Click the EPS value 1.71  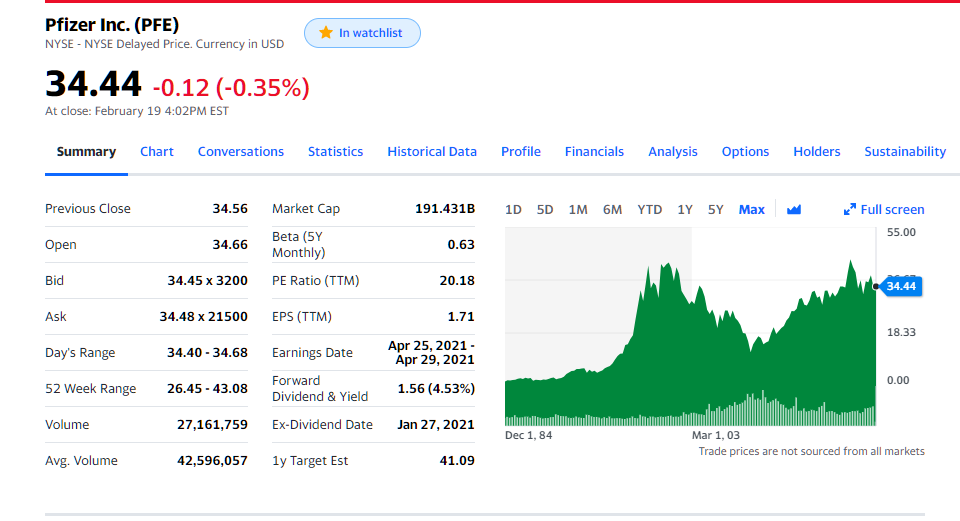[461, 317]
